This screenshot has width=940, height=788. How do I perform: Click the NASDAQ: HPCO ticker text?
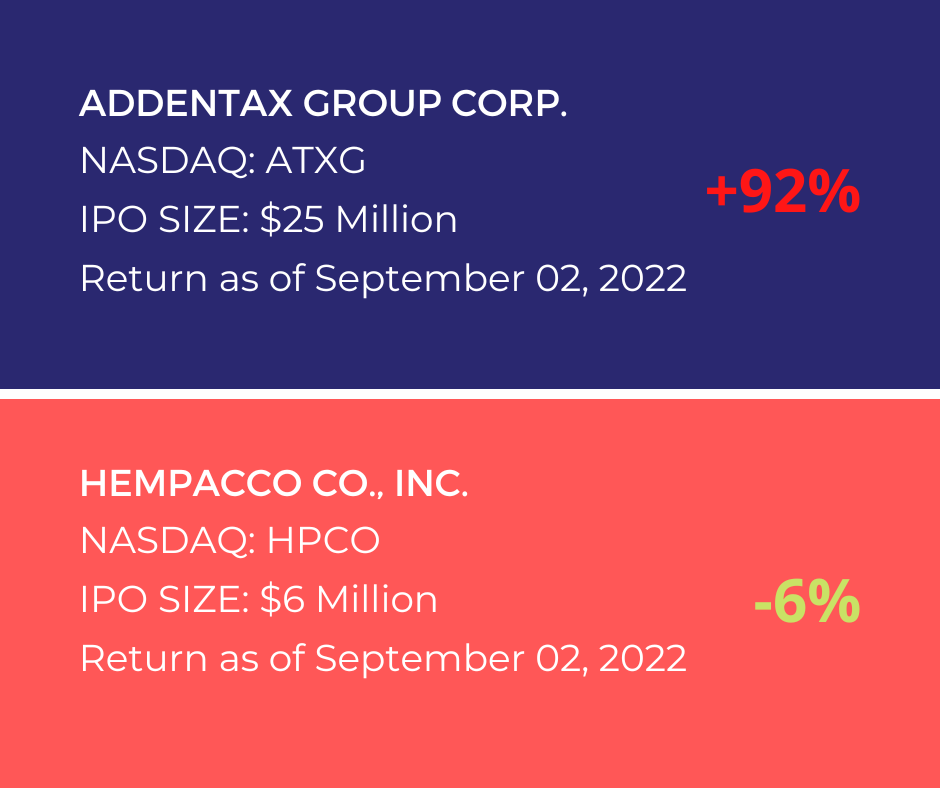point(230,540)
